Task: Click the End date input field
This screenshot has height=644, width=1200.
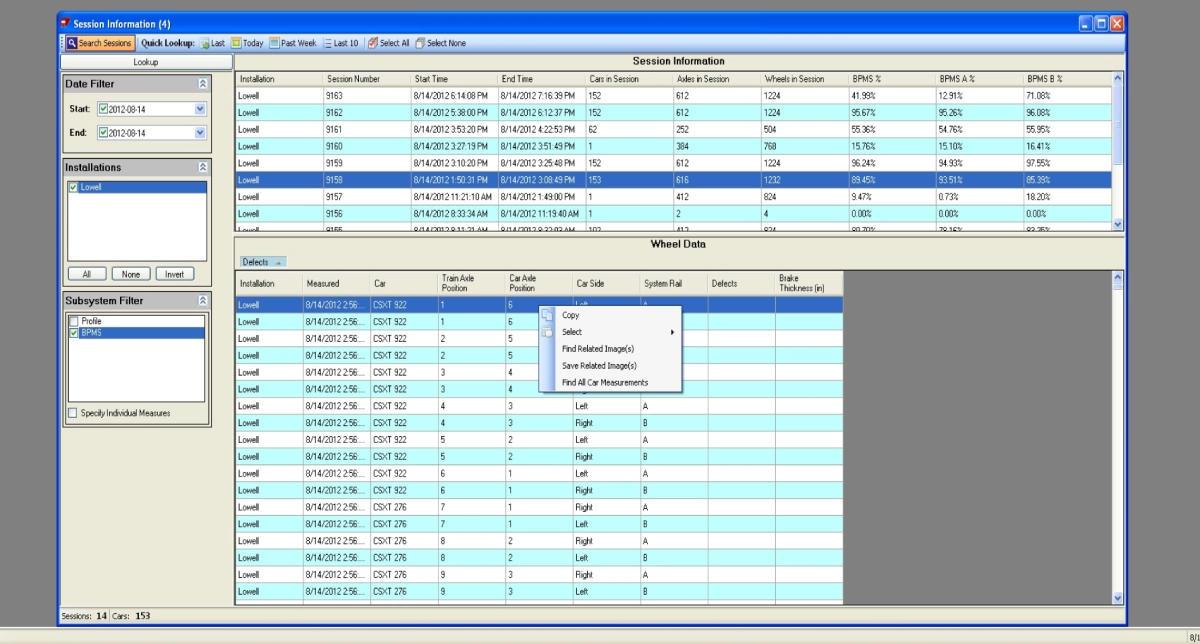Action: (x=150, y=132)
